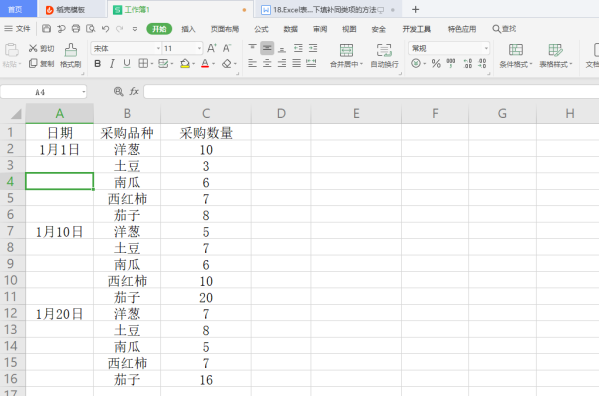
Task: Click the distributed alignment icon
Action: coord(311,63)
